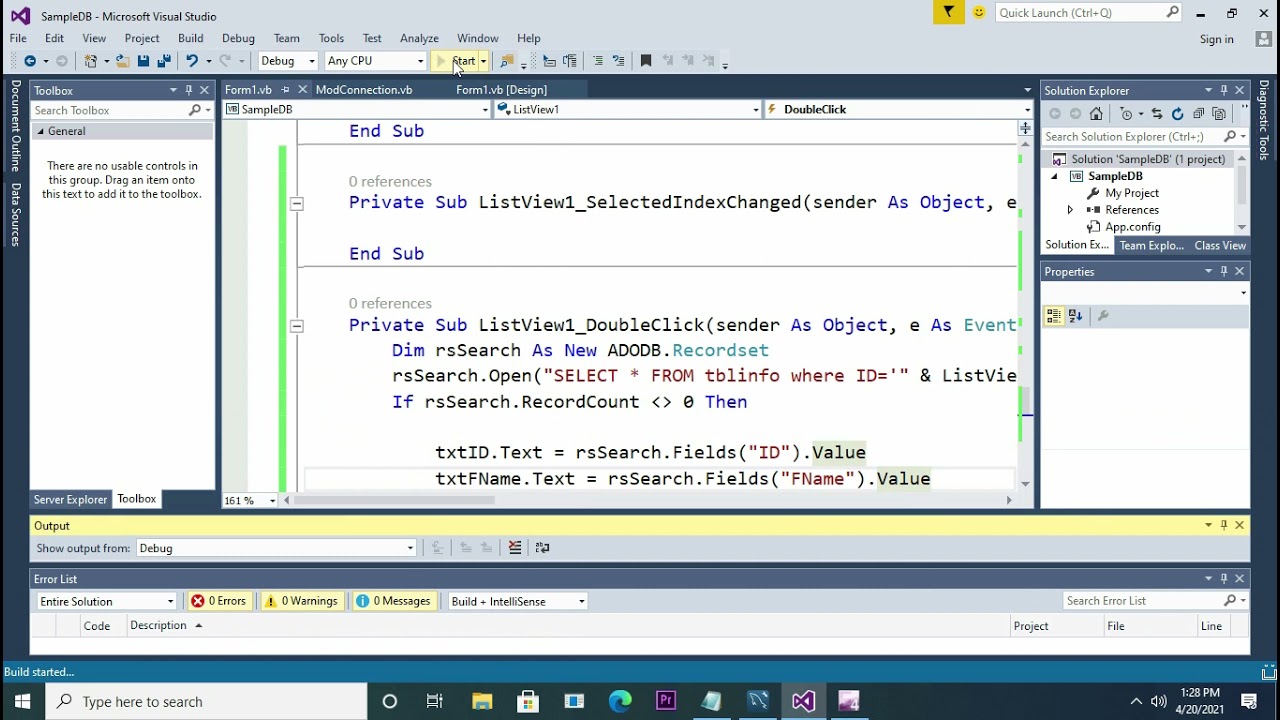
Task: Close the Form1.vb tab
Action: pyautogui.click(x=302, y=90)
